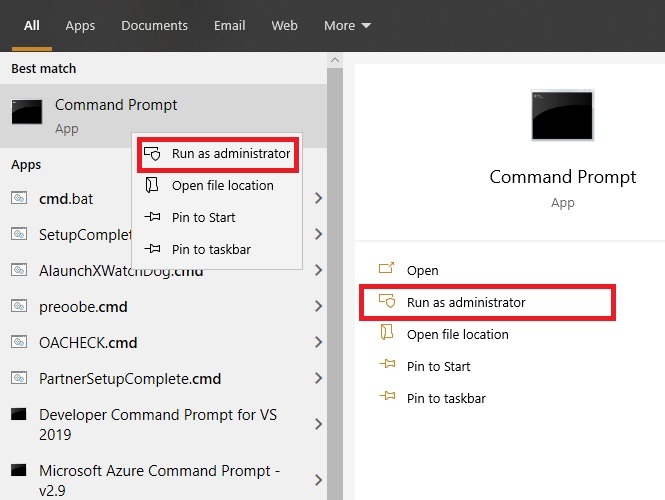This screenshot has width=665, height=500.
Task: Expand the PartnerSetupComplete.cmd chevron
Action: pos(318,378)
